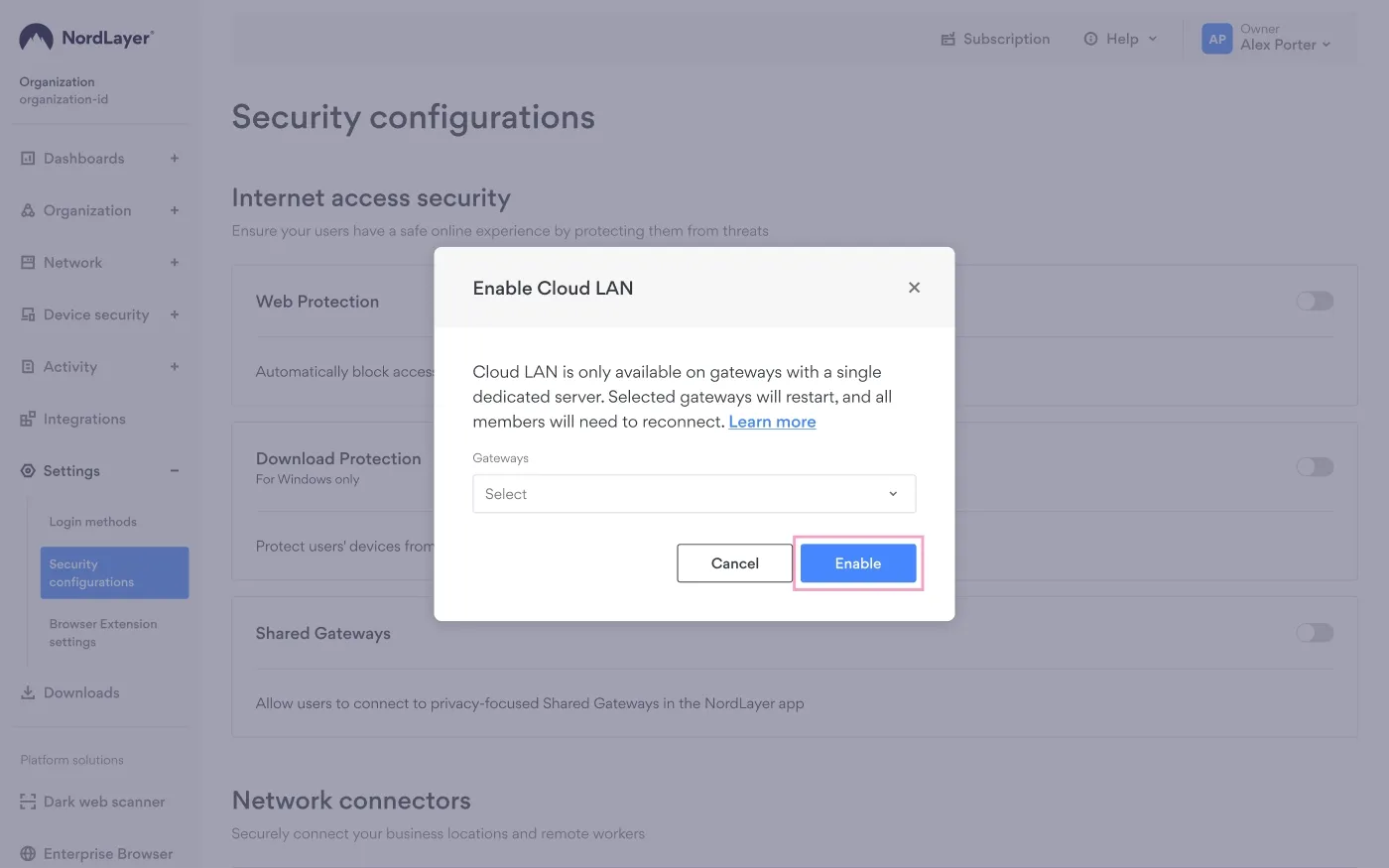This screenshot has height=868, width=1389.
Task: Open Browser Extension settings
Action: tap(103, 632)
